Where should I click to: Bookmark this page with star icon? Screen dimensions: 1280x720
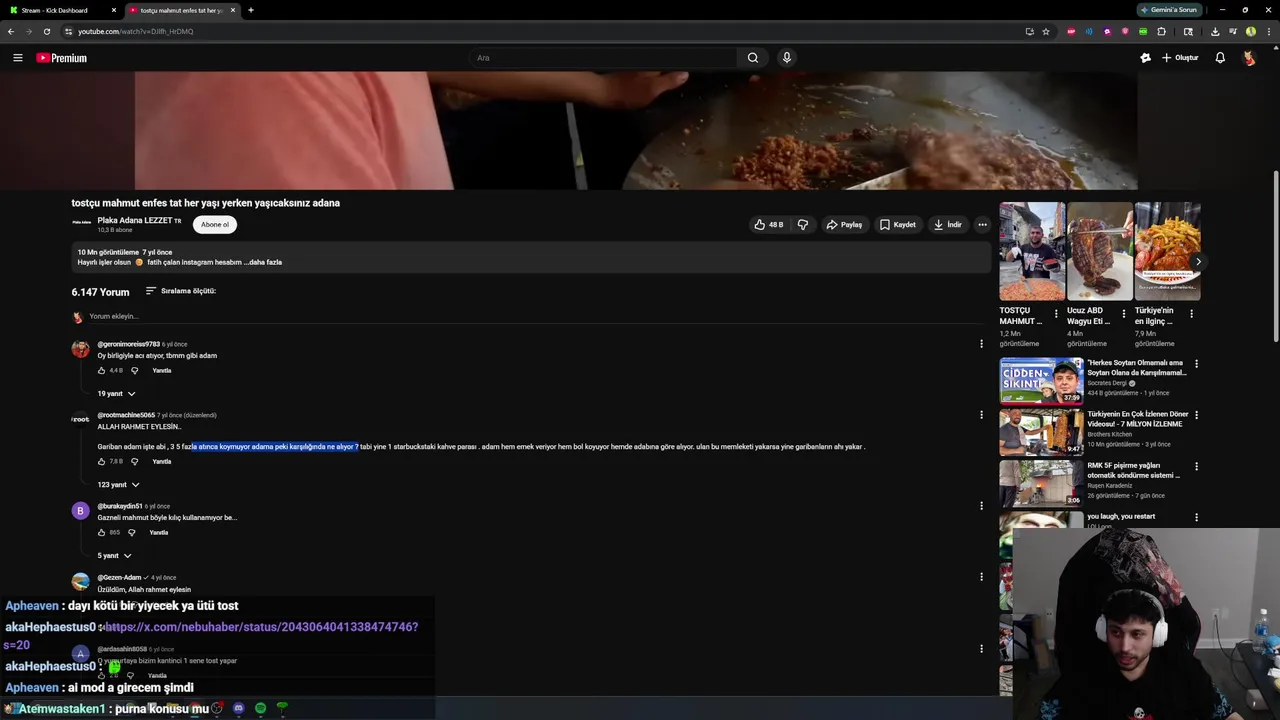point(1046,31)
